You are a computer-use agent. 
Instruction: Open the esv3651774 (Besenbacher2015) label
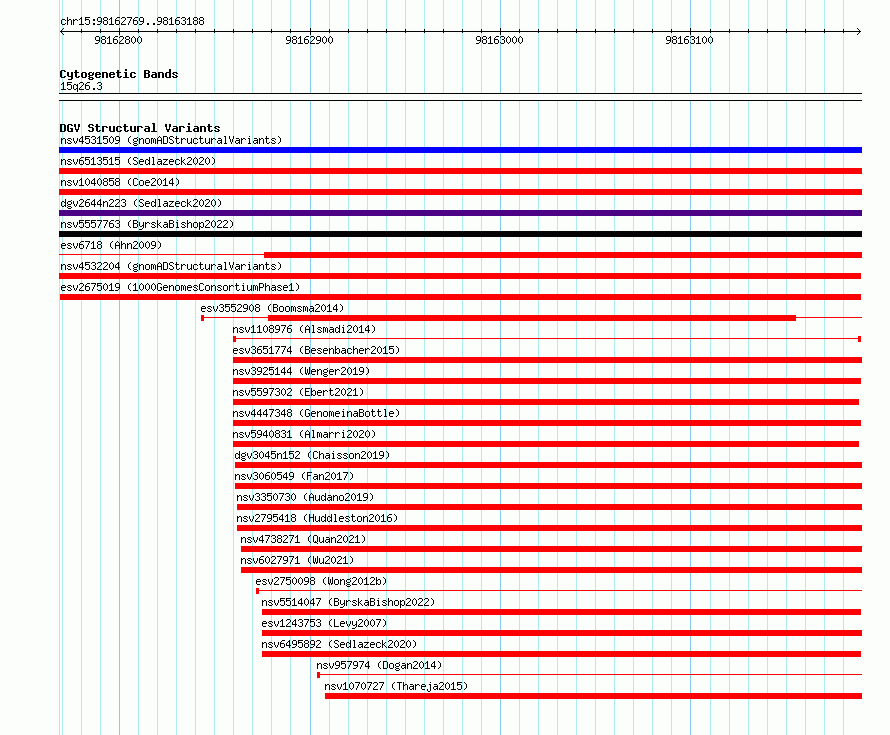(316, 350)
